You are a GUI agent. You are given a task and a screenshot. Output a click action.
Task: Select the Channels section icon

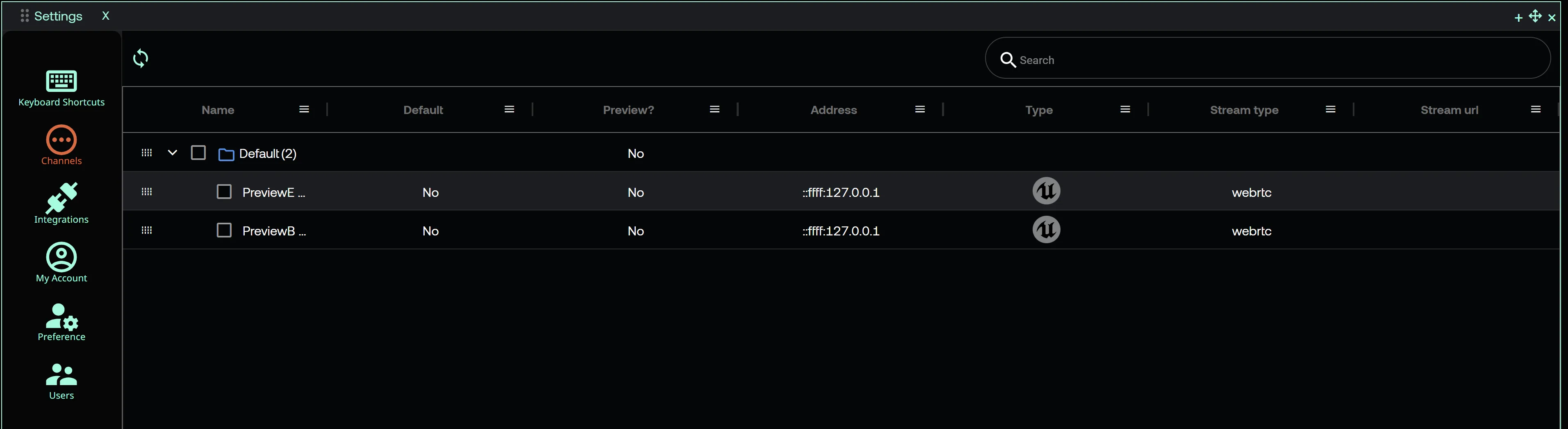click(61, 140)
